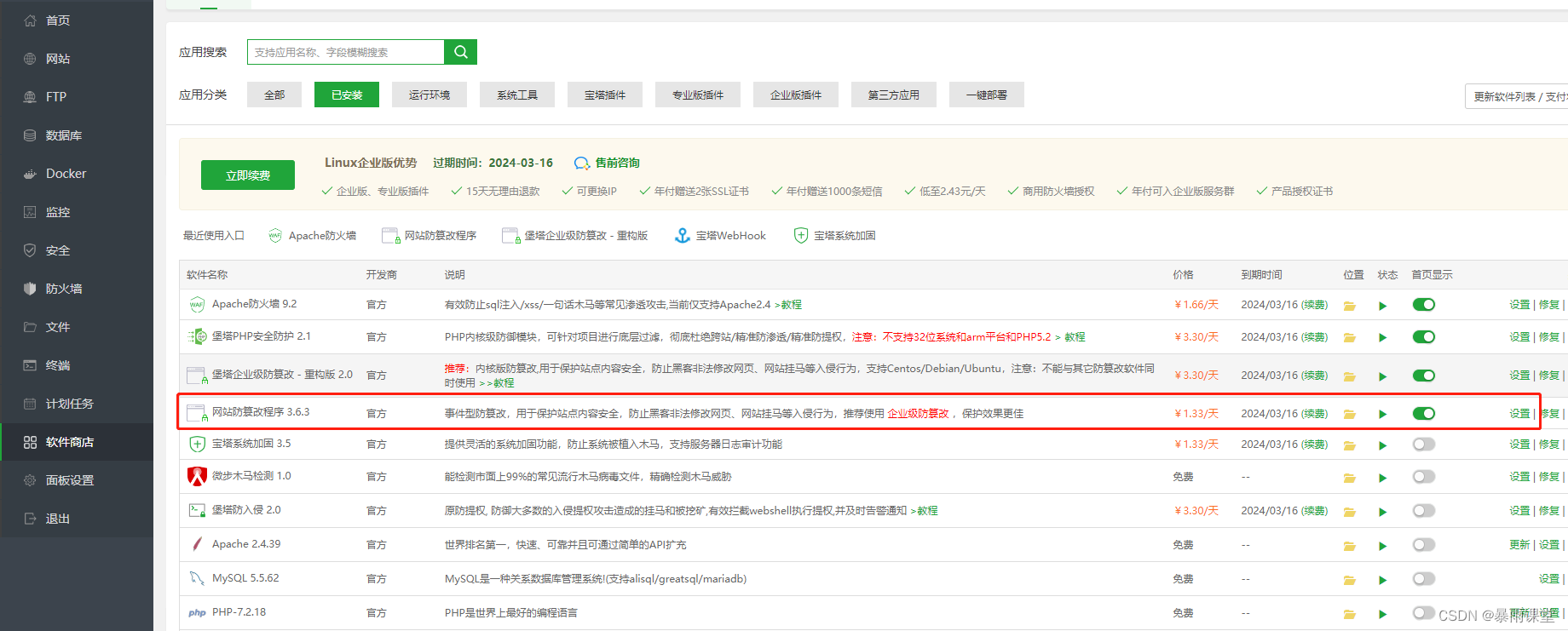This screenshot has width=1568, height=631.
Task: Click 续费 link in 宝塔系统加固 expiry
Action: 1315,445
